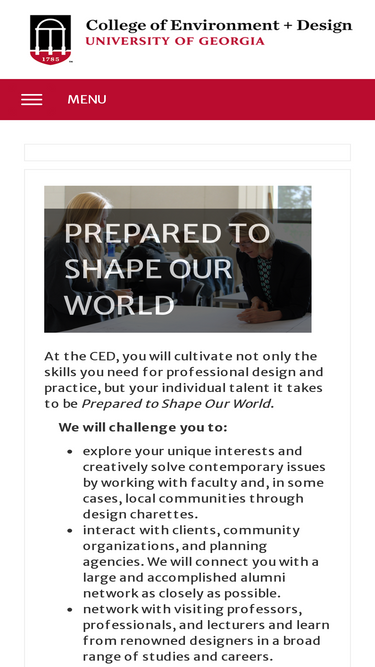375x667 pixels.
Task: Click the At the CED intro paragraph
Action: pos(184,379)
